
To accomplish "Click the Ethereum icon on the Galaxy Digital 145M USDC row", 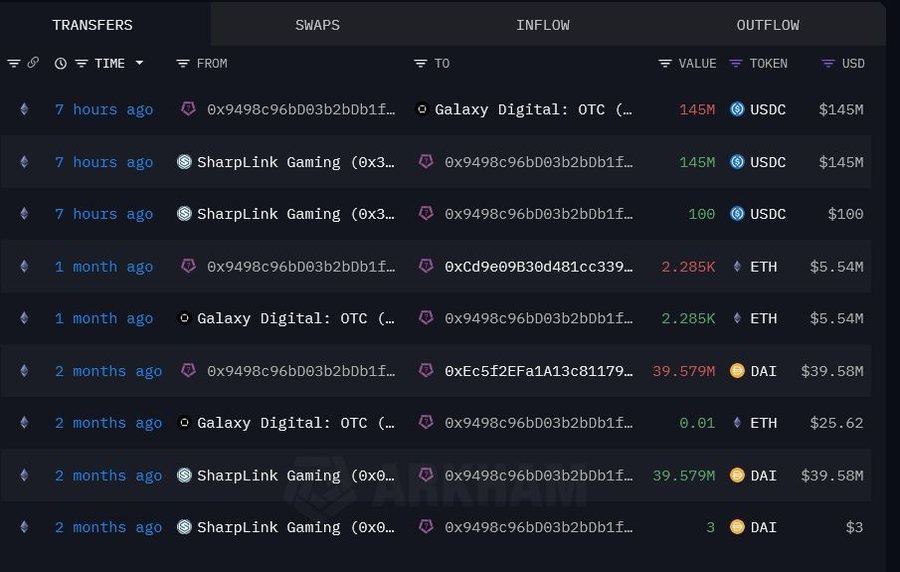I will pos(24,109).
